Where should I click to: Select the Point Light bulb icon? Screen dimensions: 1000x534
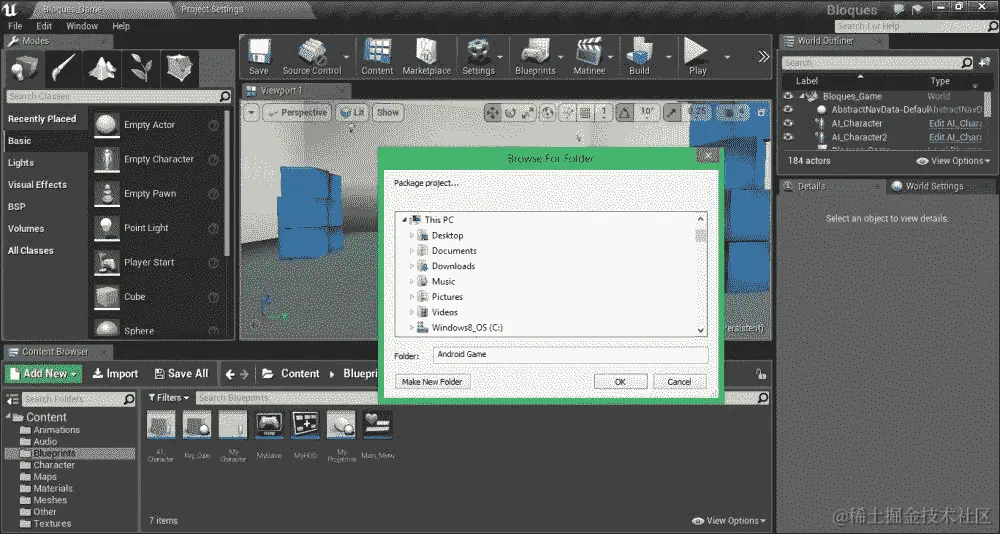coord(107,228)
